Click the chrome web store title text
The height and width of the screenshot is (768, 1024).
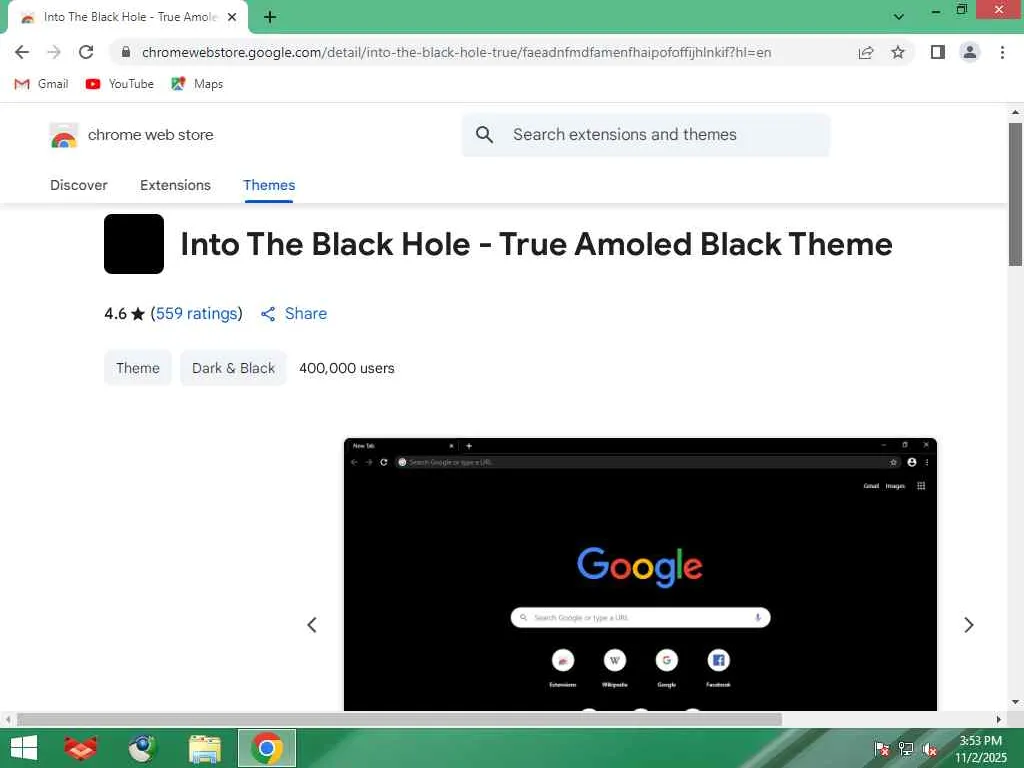tap(151, 135)
